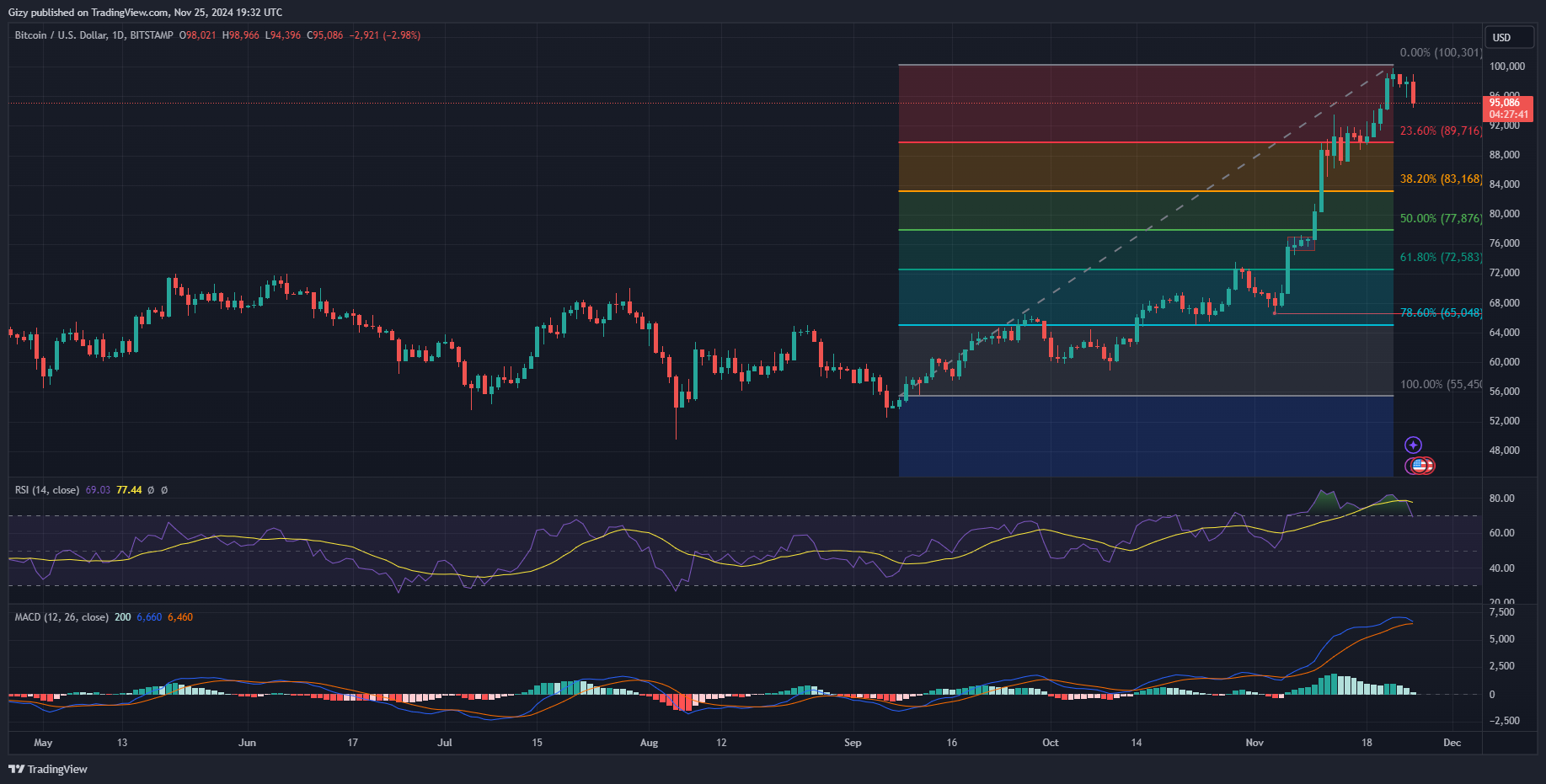The height and width of the screenshot is (784, 1546).
Task: Click the Jul label on time axis
Action: [445, 743]
